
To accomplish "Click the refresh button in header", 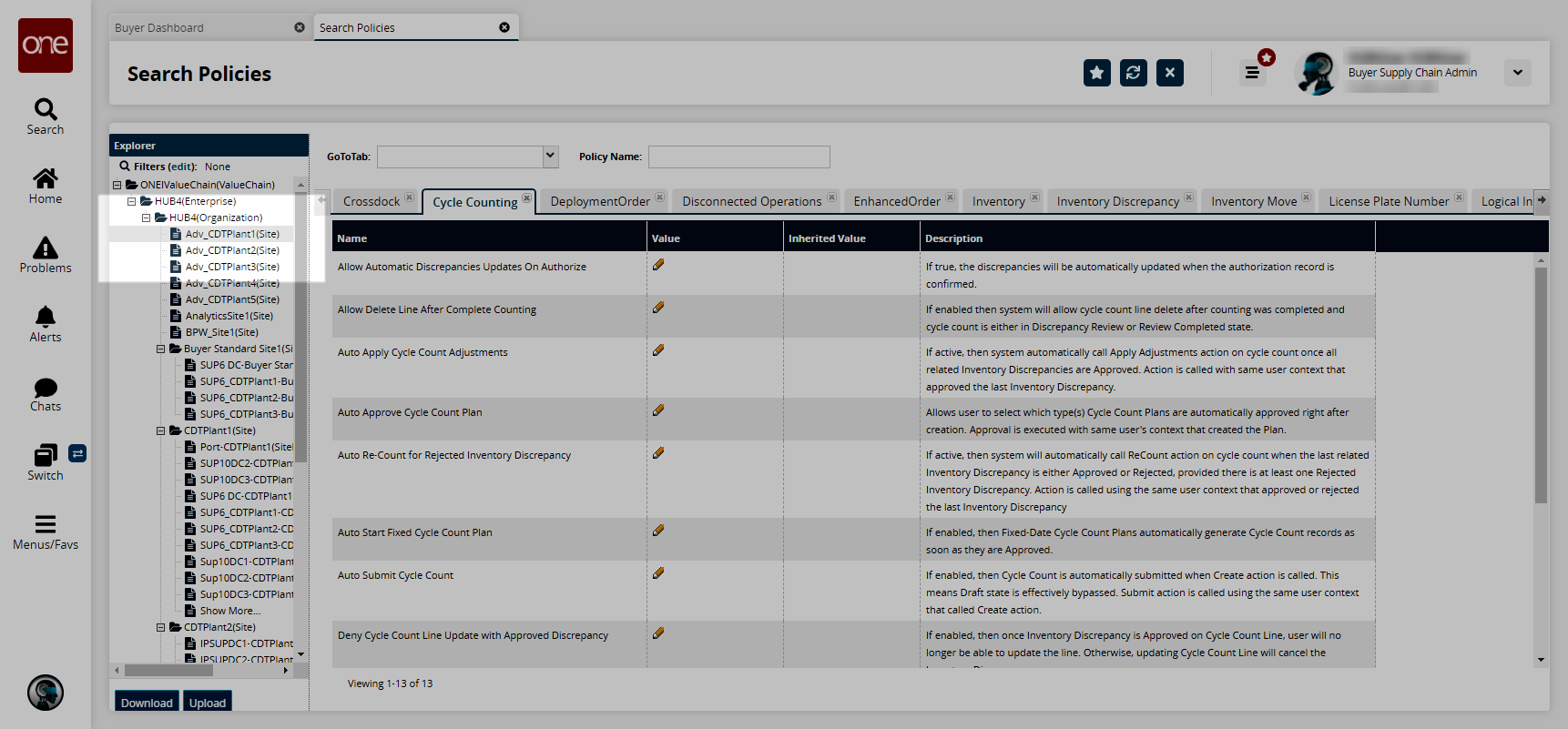I will point(1133,73).
